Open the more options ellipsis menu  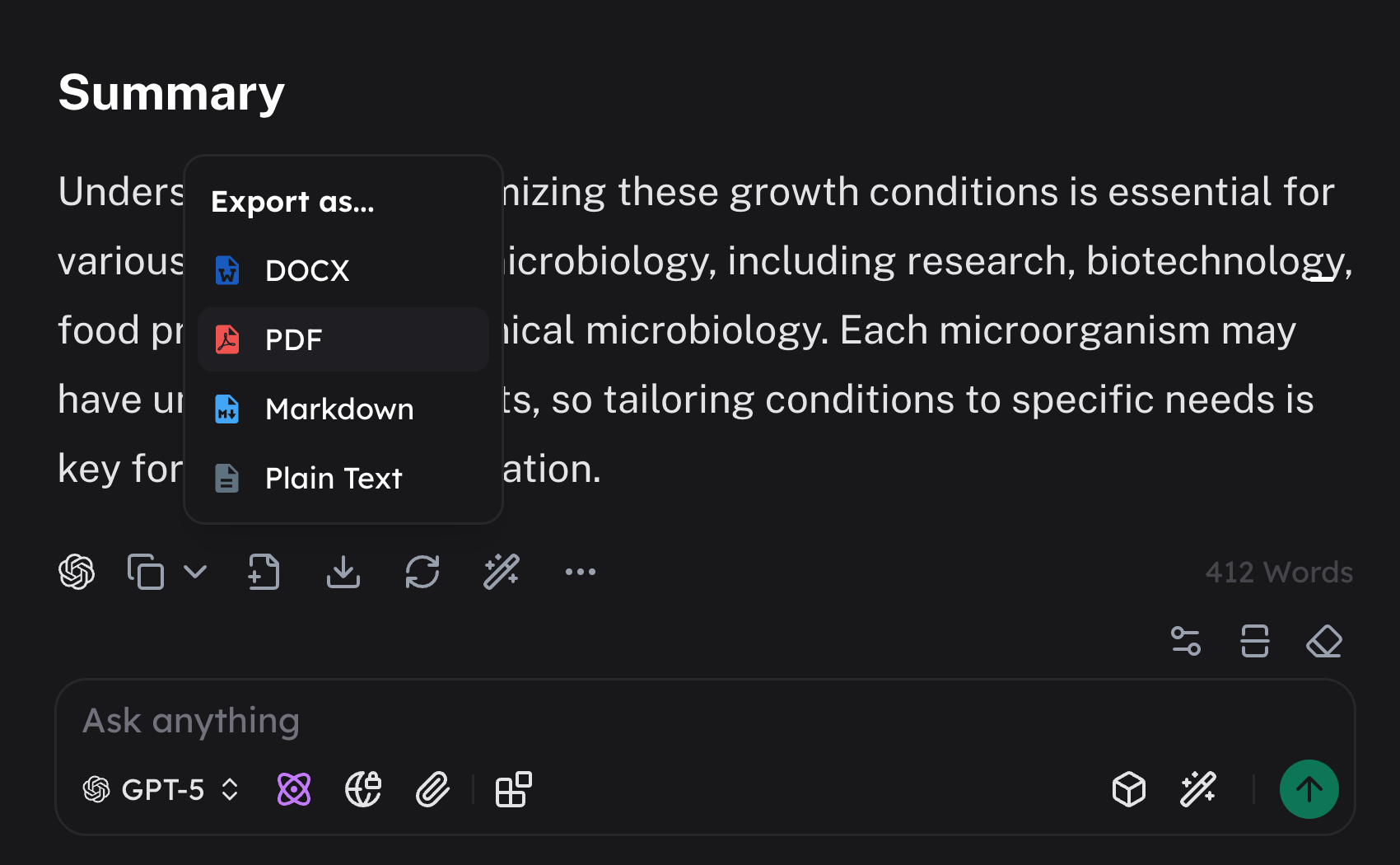click(x=581, y=572)
